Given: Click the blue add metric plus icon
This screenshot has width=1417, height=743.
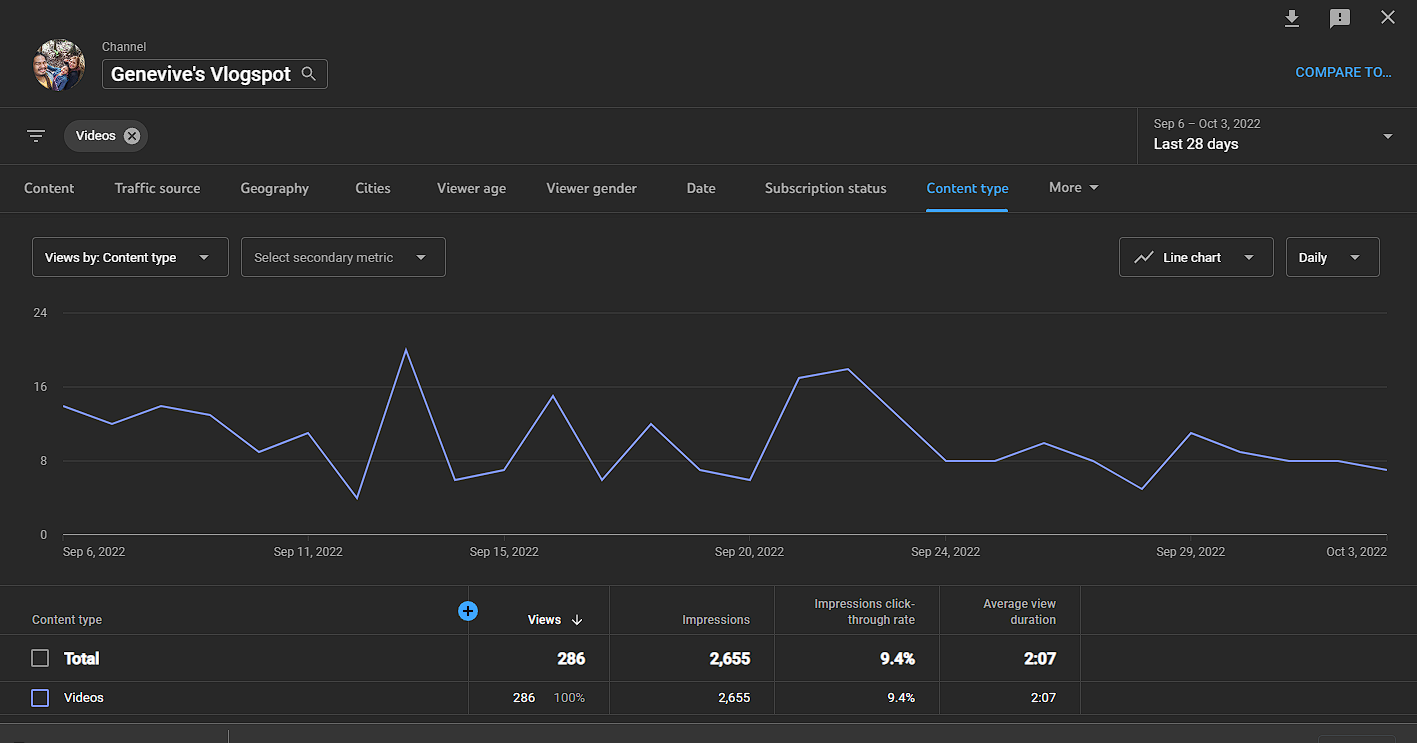Looking at the screenshot, I should click(x=467, y=610).
